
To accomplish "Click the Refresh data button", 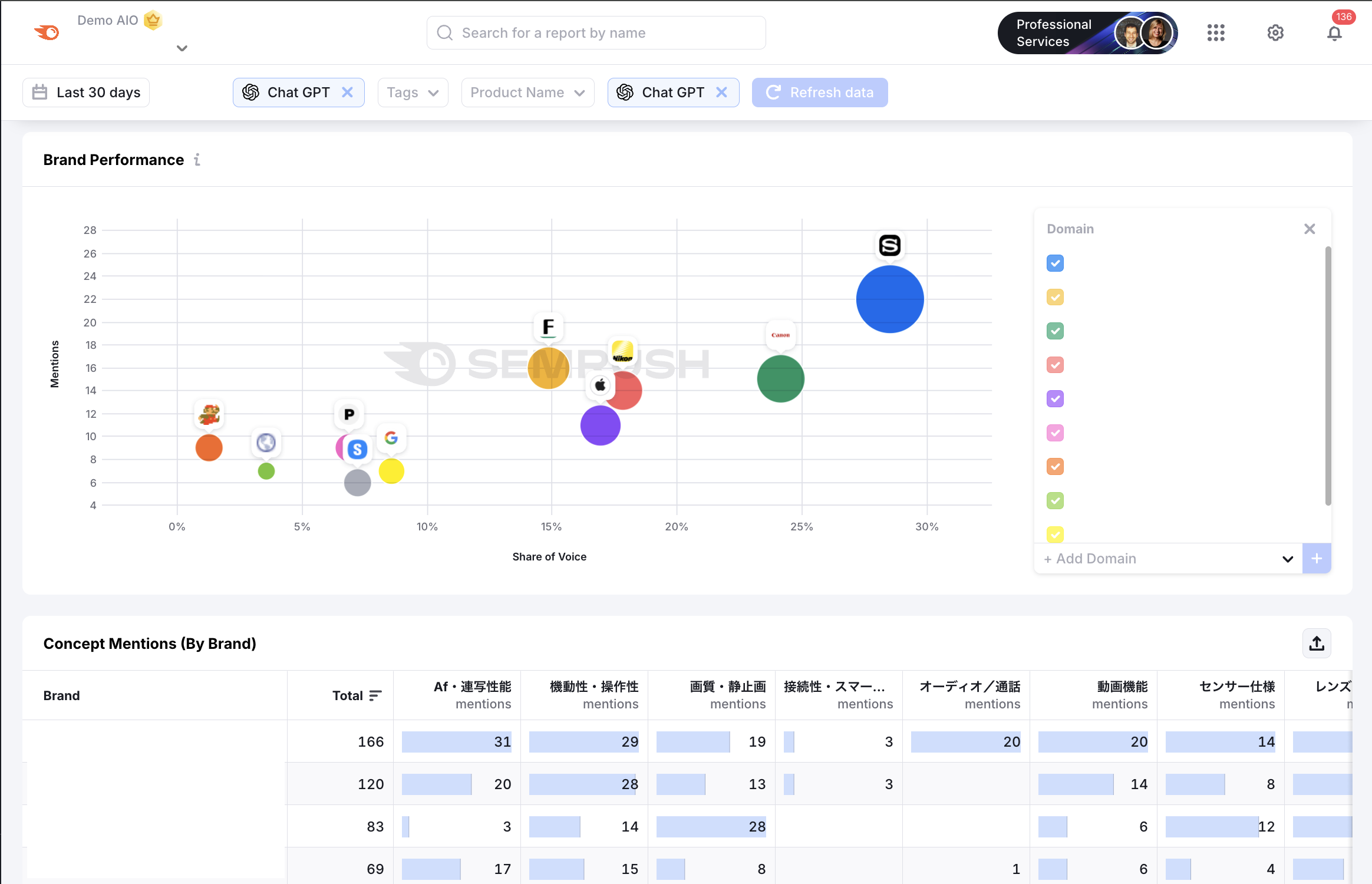I will click(x=819, y=93).
